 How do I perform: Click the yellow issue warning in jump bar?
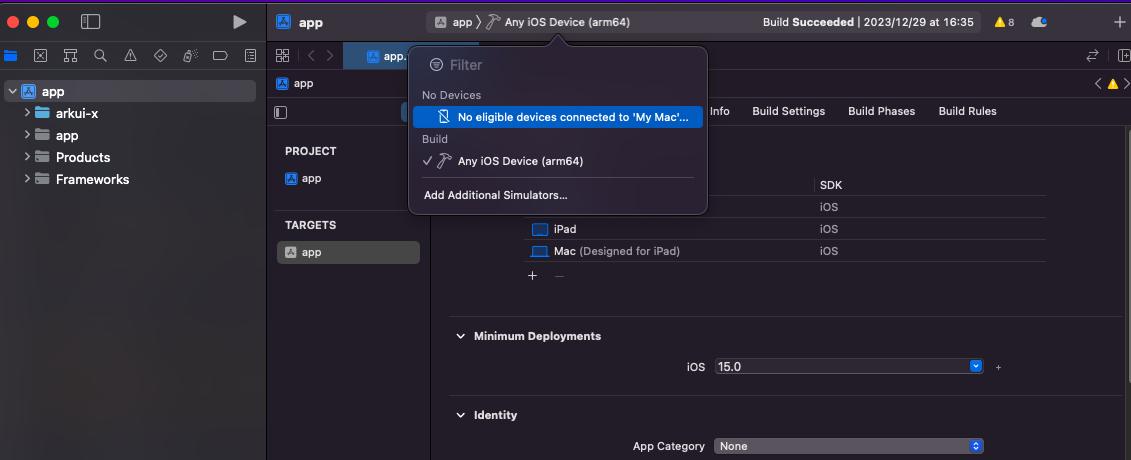point(1112,84)
